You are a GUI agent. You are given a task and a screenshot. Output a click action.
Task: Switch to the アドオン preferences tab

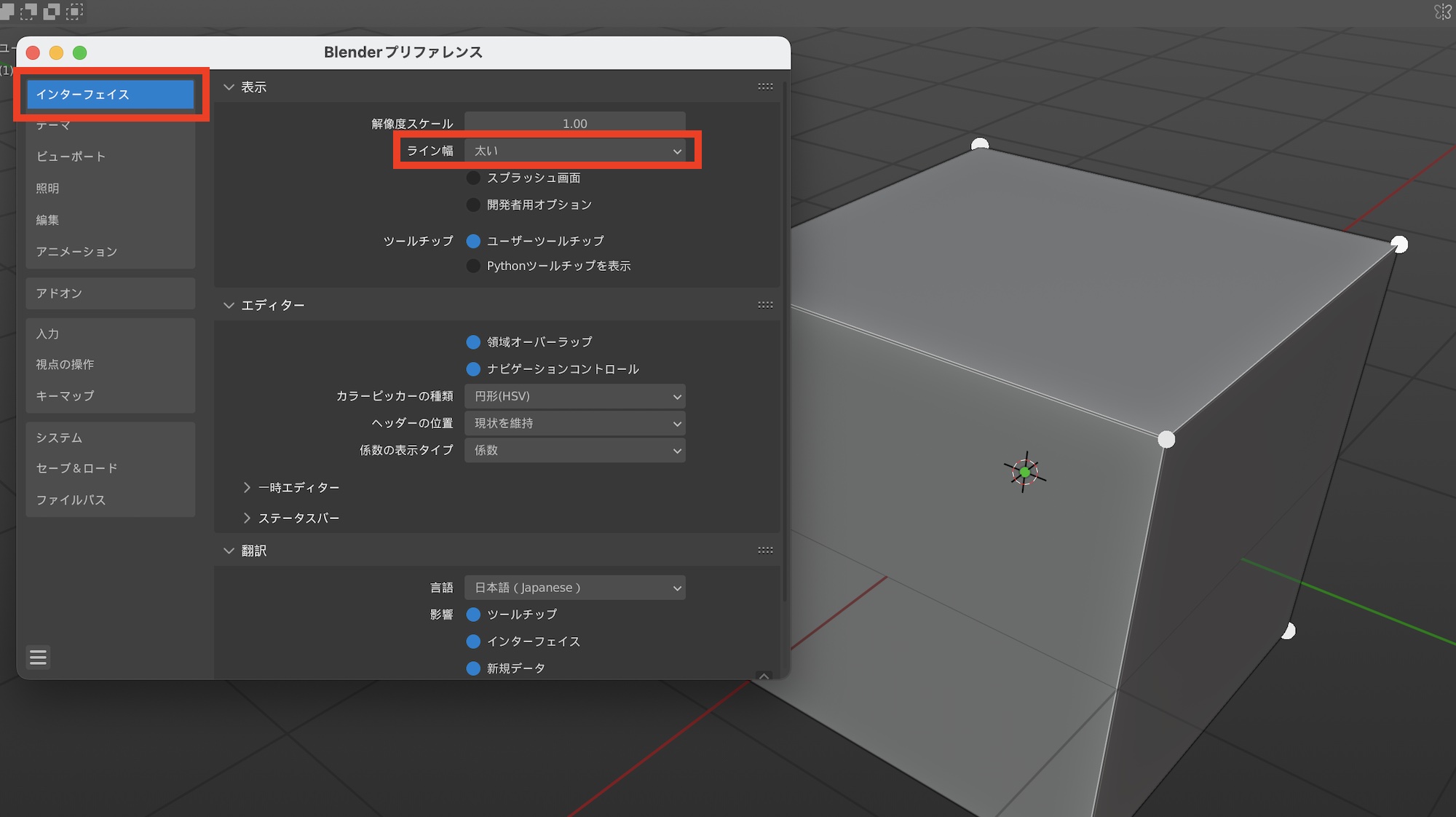(x=60, y=293)
